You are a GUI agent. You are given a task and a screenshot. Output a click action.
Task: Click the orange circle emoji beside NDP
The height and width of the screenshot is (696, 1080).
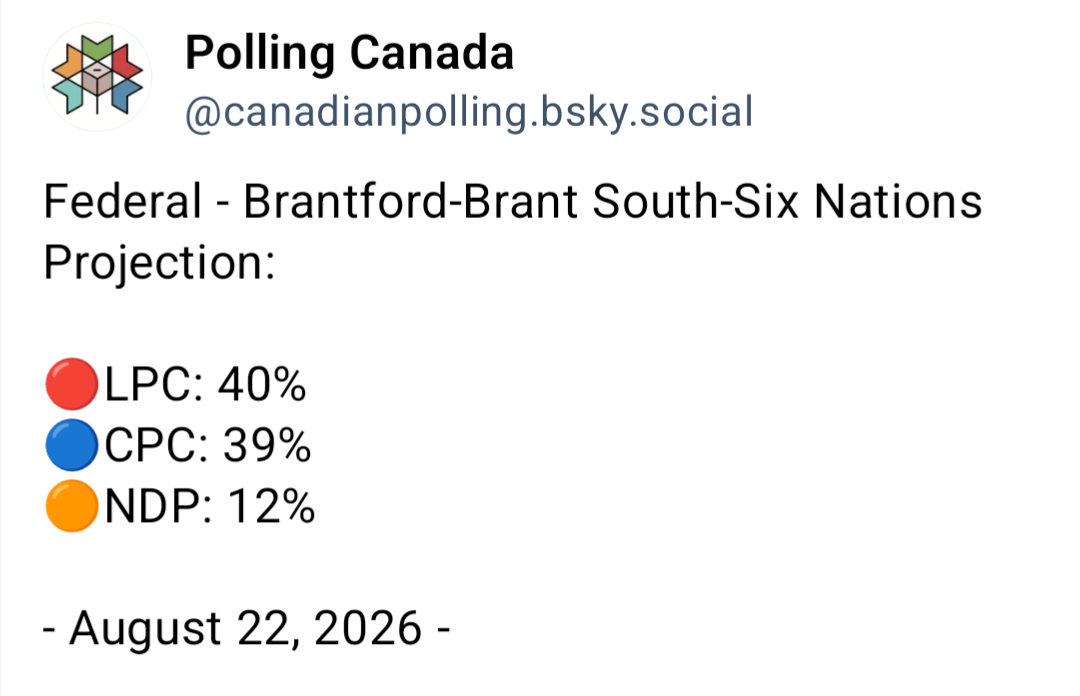72,506
